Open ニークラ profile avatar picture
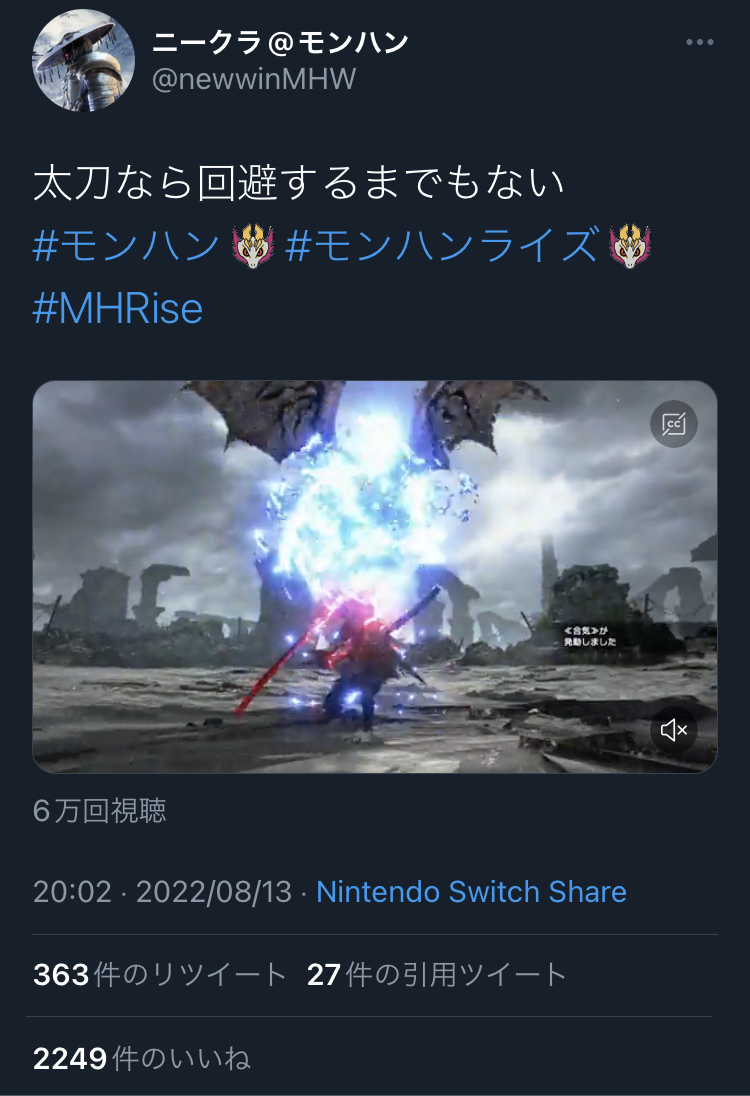The image size is (750, 1096). click(83, 60)
